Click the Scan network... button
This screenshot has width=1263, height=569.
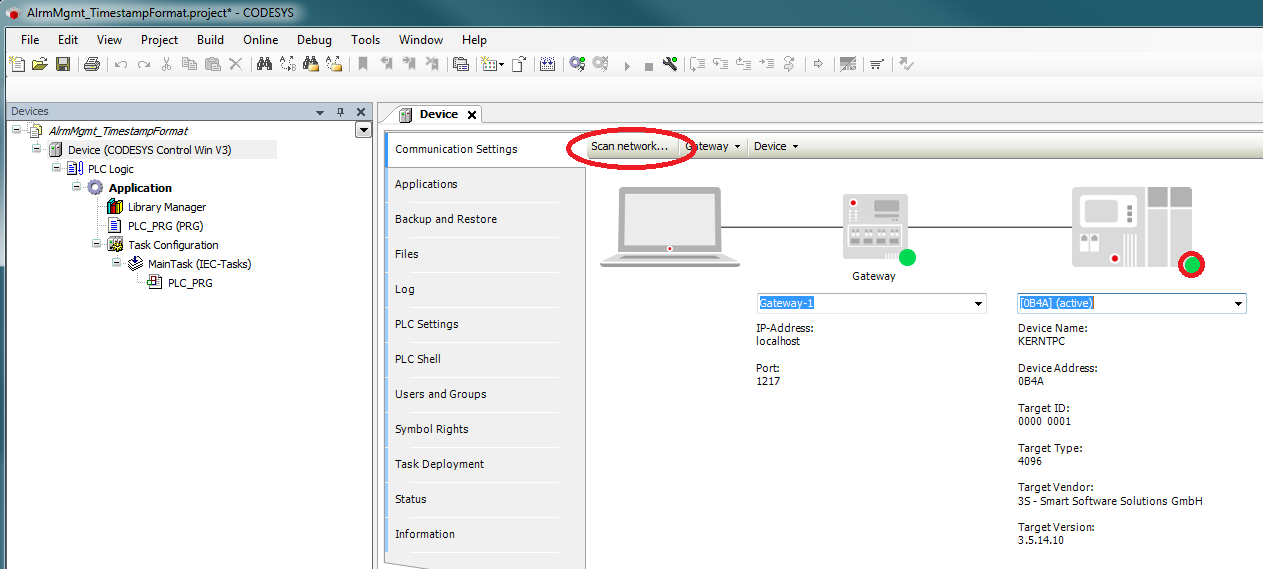click(x=629, y=146)
